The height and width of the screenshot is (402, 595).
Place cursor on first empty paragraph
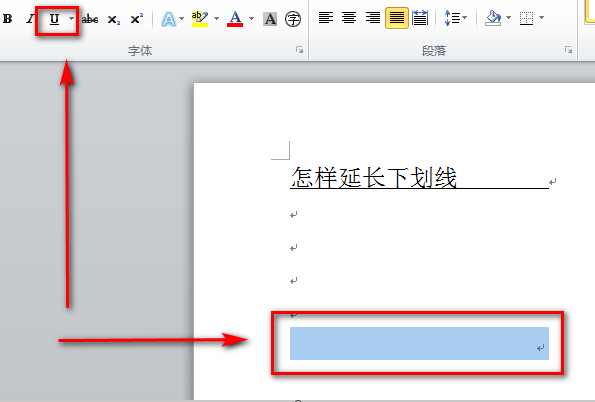[x=293, y=215]
